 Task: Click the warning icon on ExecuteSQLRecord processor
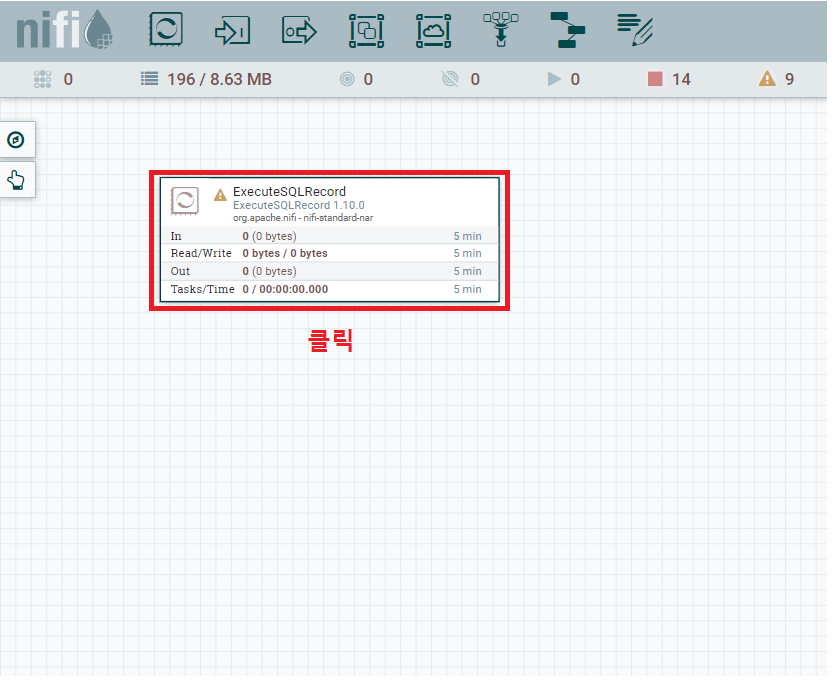(x=220, y=195)
